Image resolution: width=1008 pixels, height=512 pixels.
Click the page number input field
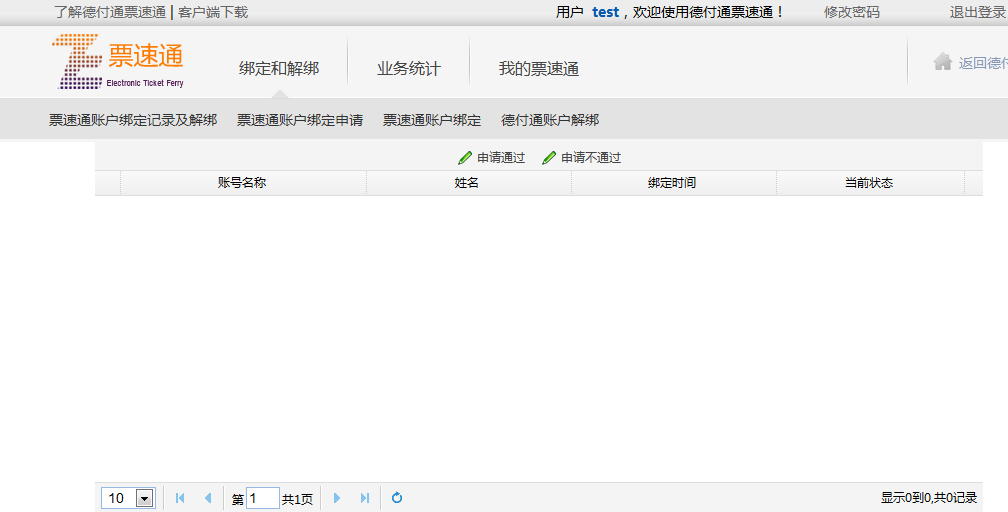click(263, 498)
